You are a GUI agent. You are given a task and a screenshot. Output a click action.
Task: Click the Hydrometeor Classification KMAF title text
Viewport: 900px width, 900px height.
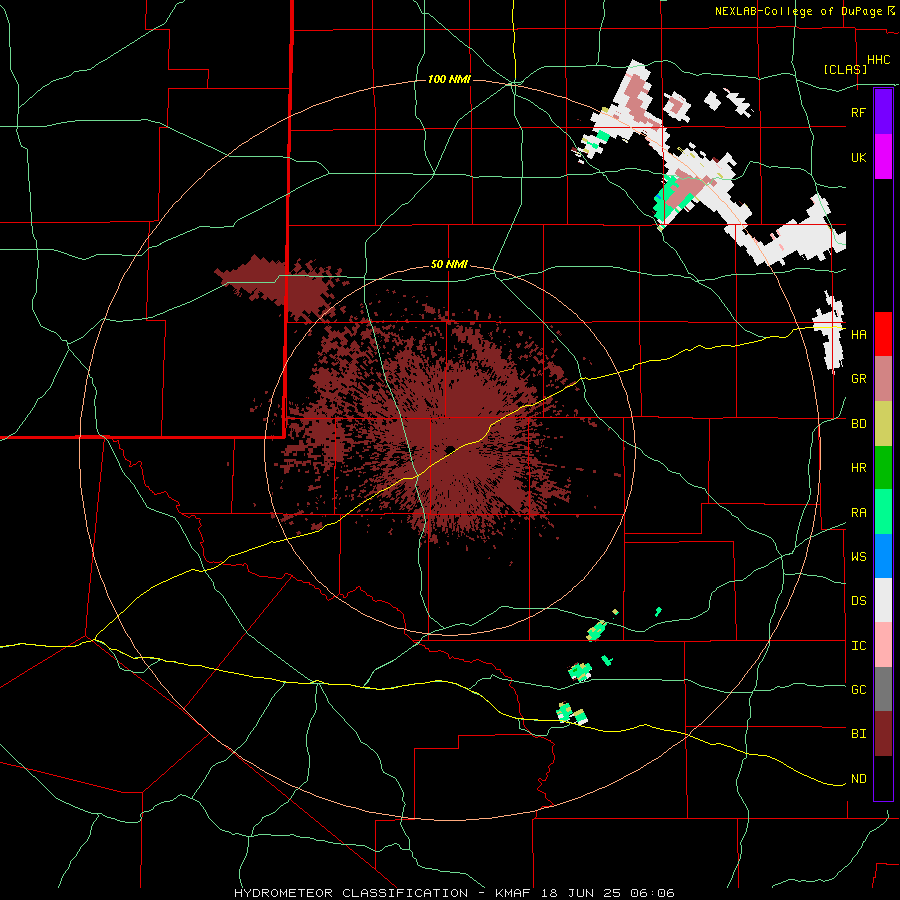(x=454, y=893)
